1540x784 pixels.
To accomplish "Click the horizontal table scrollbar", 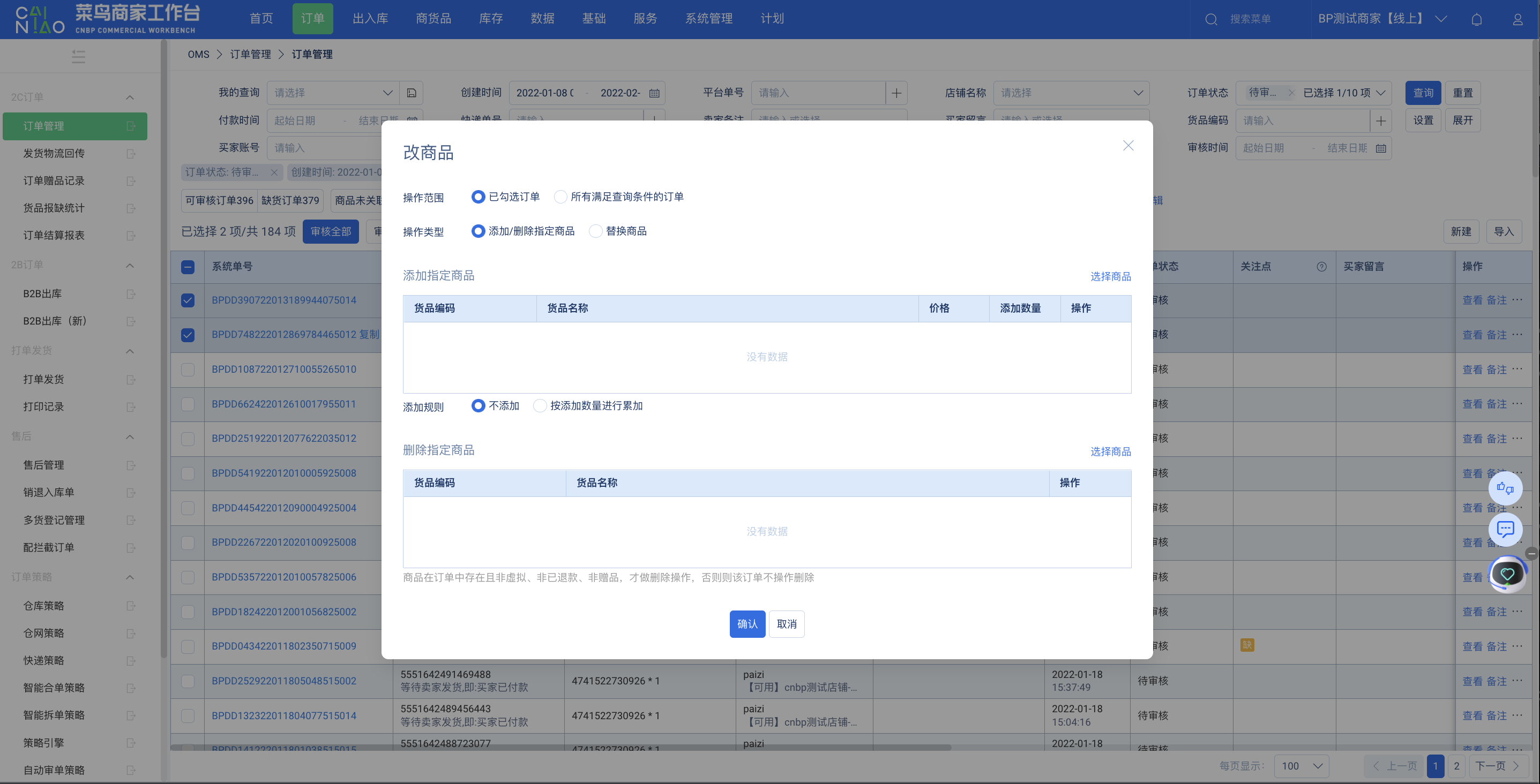I will 561,747.
